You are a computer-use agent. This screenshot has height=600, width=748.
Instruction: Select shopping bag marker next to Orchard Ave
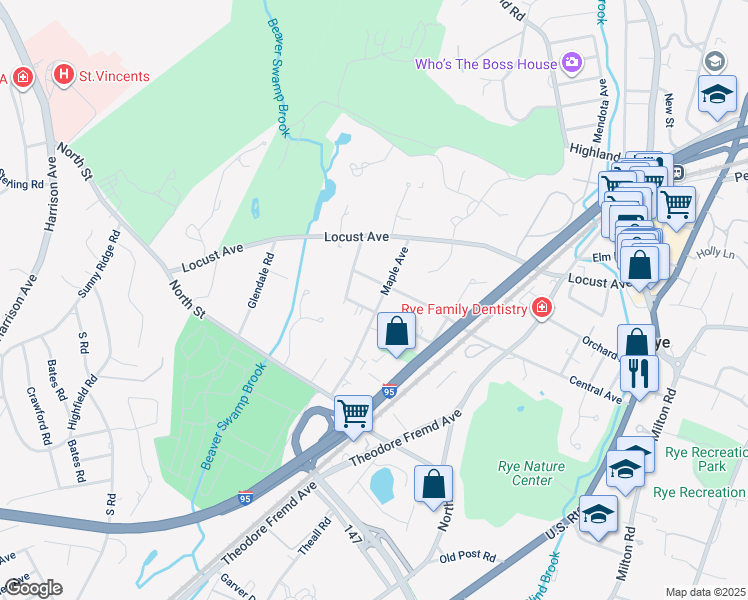point(636,340)
